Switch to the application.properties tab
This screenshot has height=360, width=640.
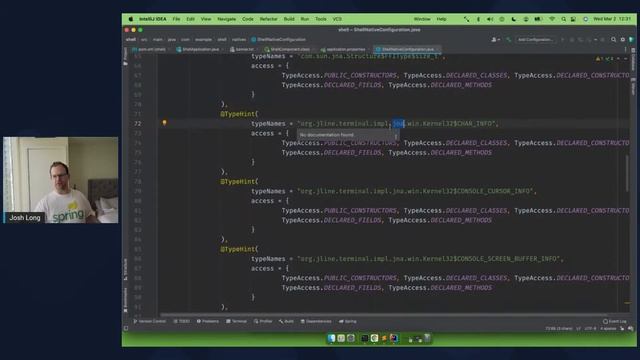click(344, 49)
